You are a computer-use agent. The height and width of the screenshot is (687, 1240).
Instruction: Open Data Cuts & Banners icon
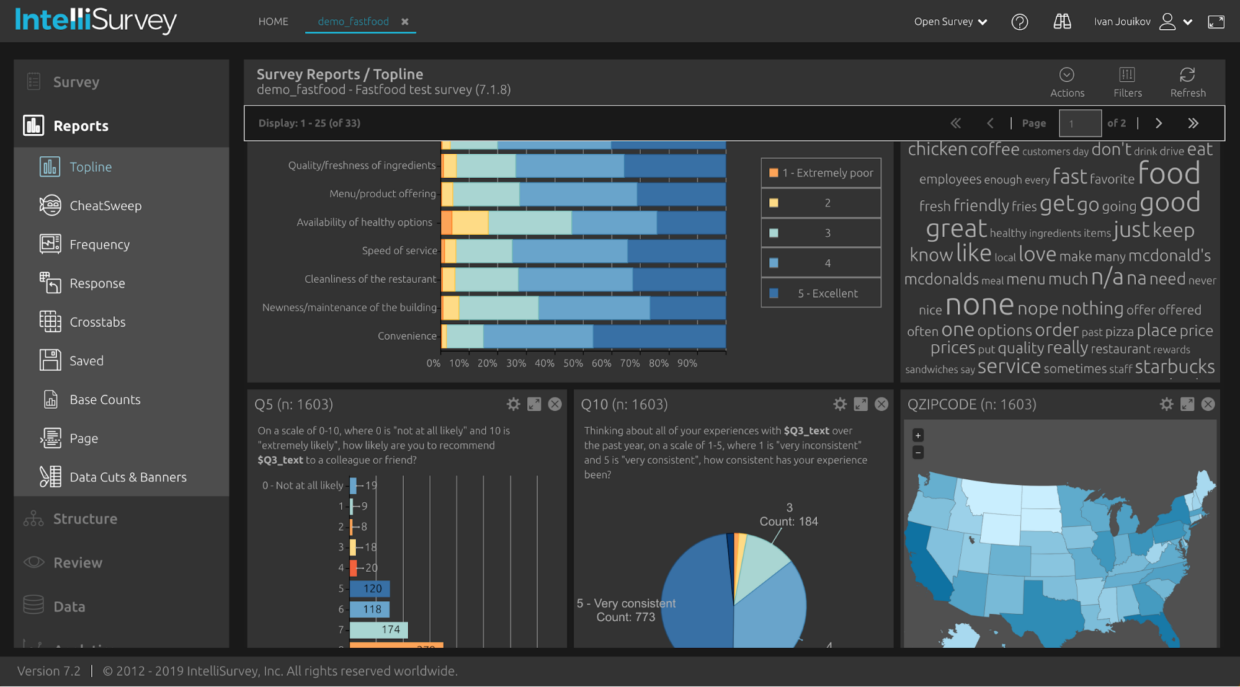point(50,476)
